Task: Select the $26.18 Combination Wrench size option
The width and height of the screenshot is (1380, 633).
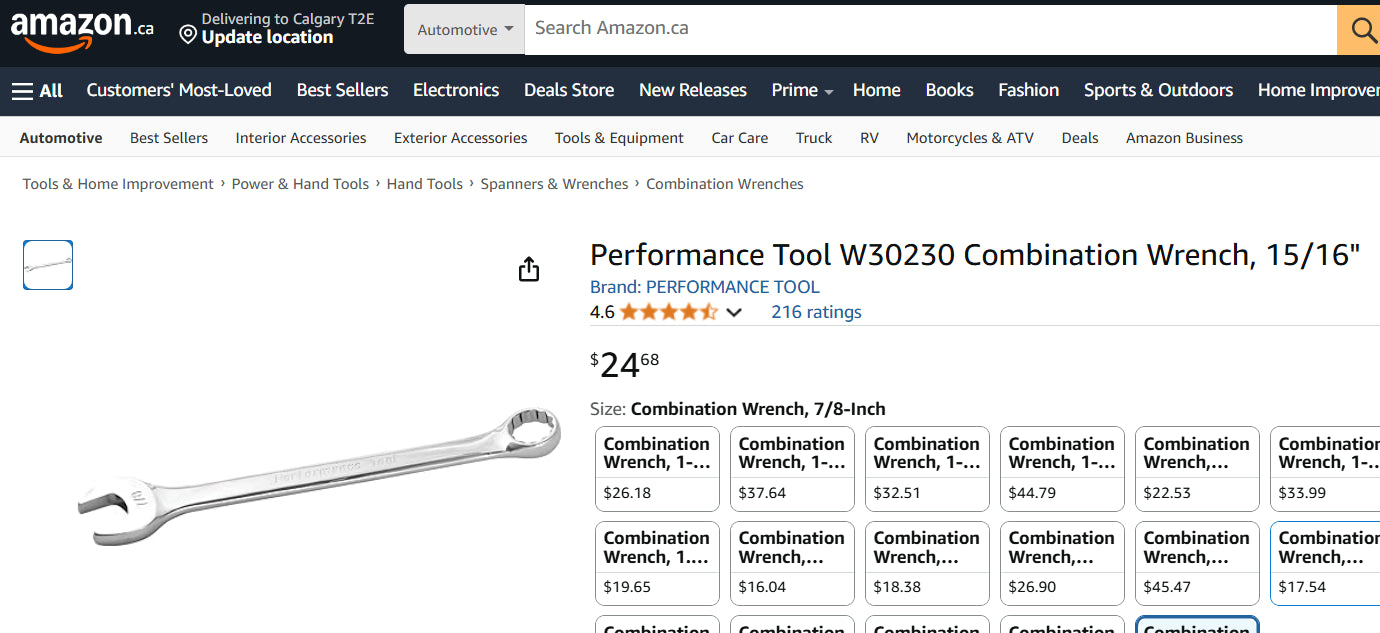Action: 657,469
